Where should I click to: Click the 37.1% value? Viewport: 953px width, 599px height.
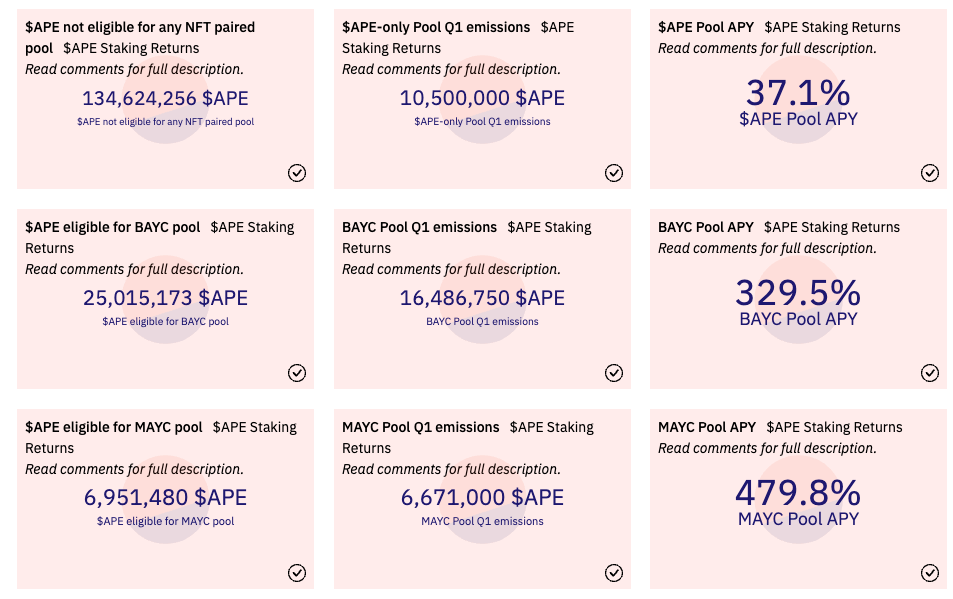pos(798,94)
